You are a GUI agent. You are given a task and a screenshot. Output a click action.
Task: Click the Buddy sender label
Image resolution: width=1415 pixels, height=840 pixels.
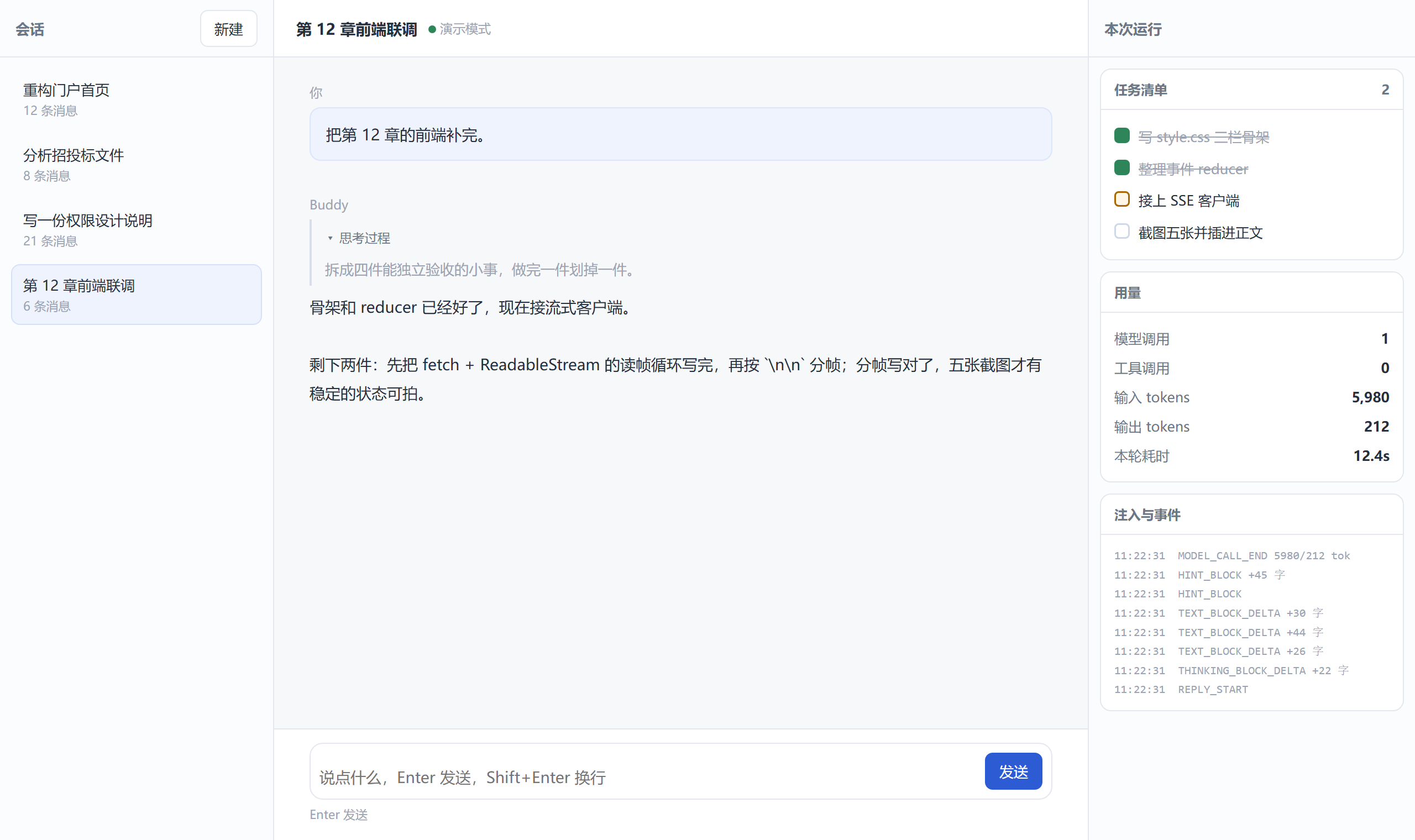(328, 205)
